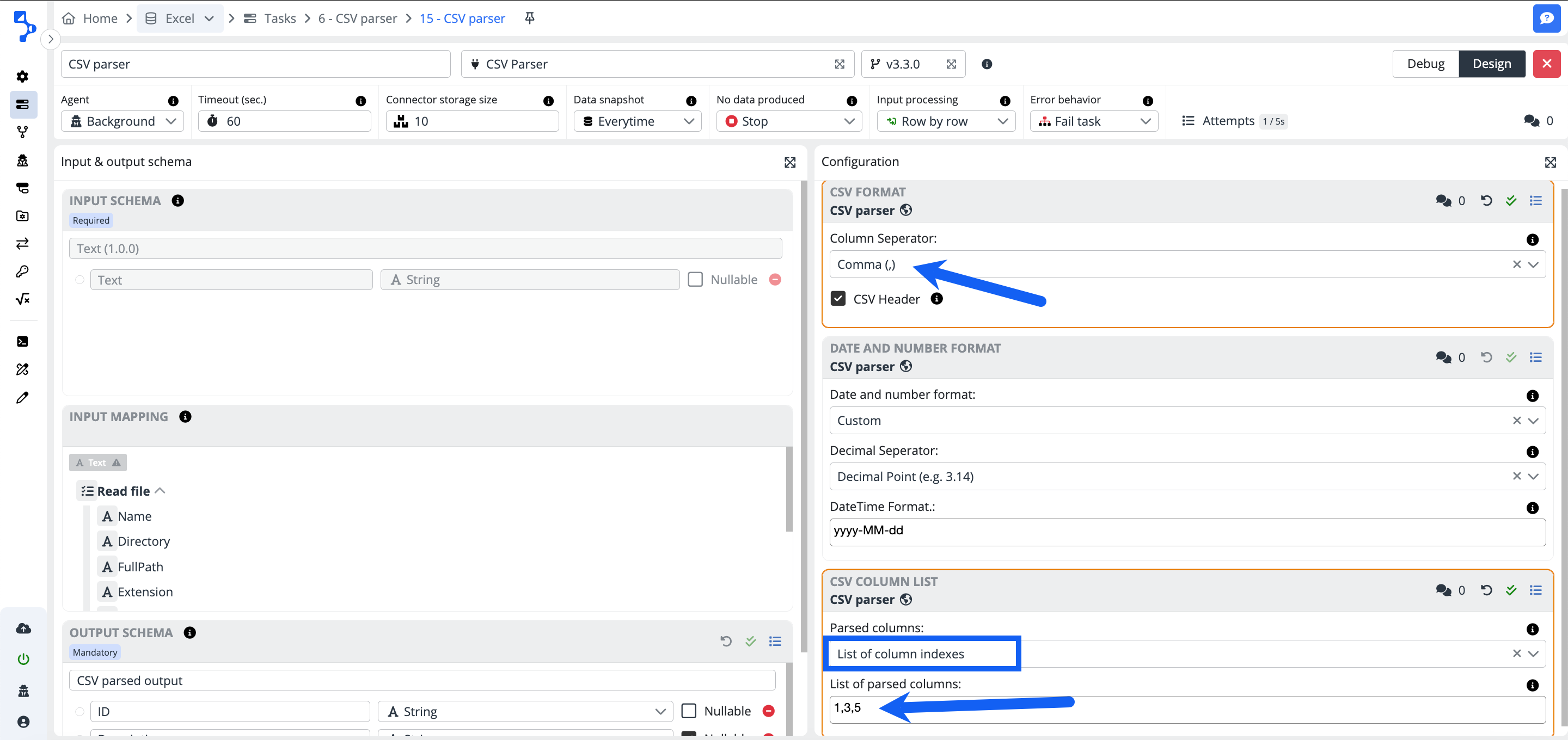Switch to the Debug tab
Viewport: 1568px width, 740px height.
click(1425, 64)
